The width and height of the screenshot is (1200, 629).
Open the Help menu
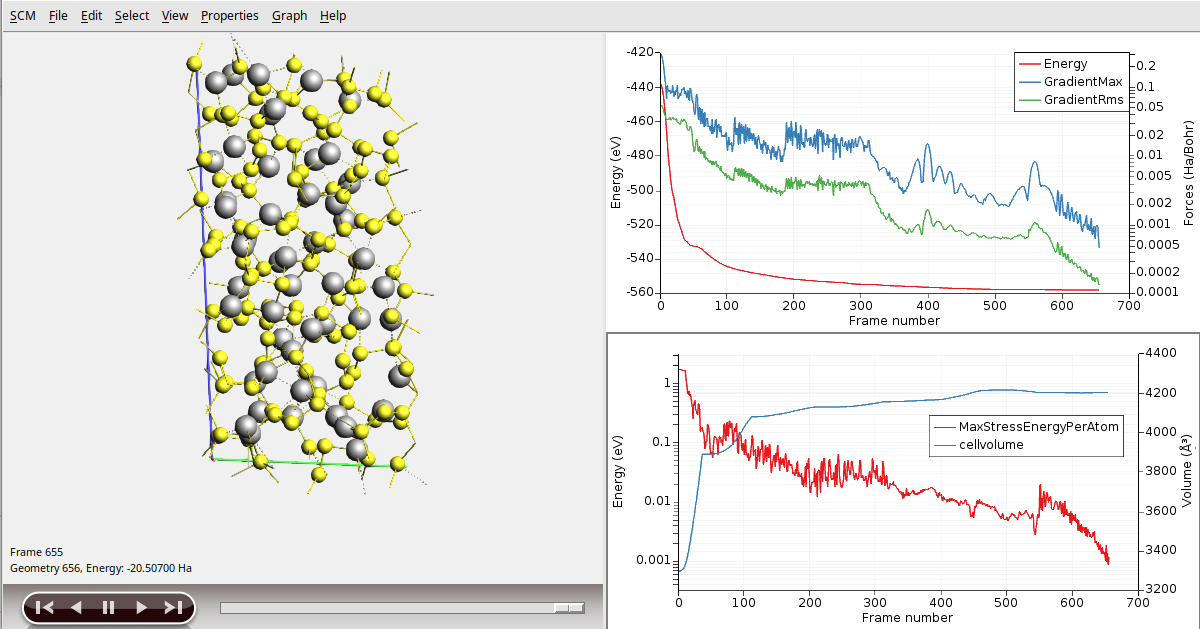333,16
